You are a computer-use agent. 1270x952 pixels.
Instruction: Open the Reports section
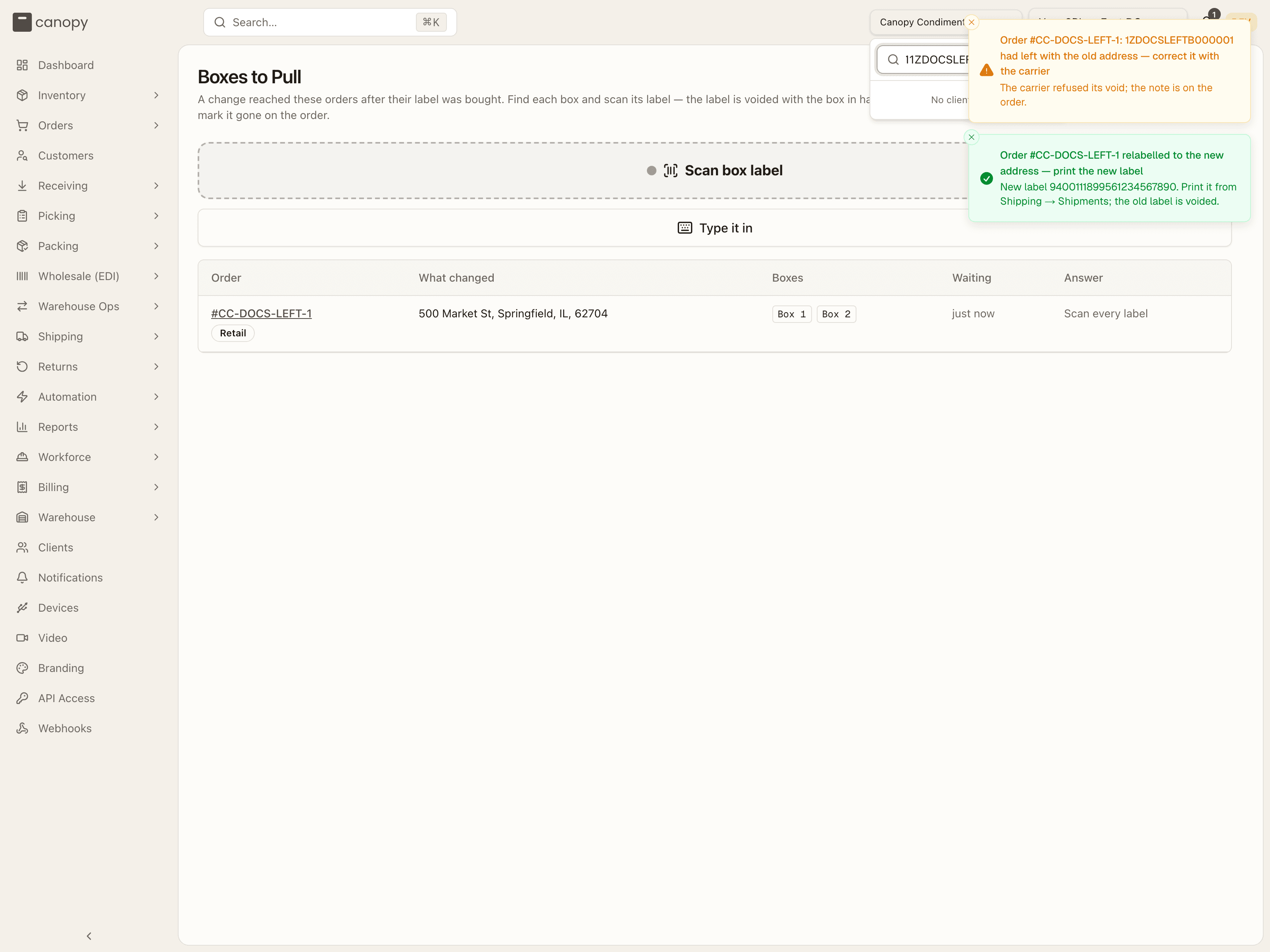89,427
